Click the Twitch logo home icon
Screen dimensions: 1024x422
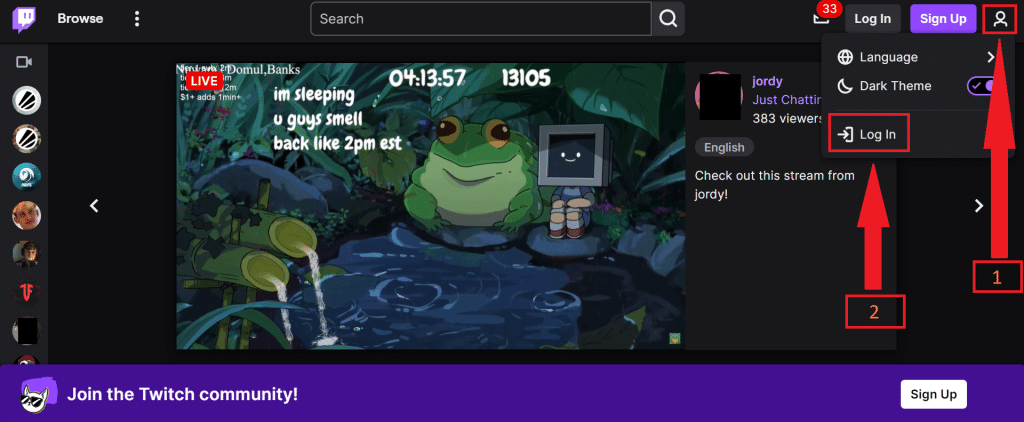tap(25, 18)
